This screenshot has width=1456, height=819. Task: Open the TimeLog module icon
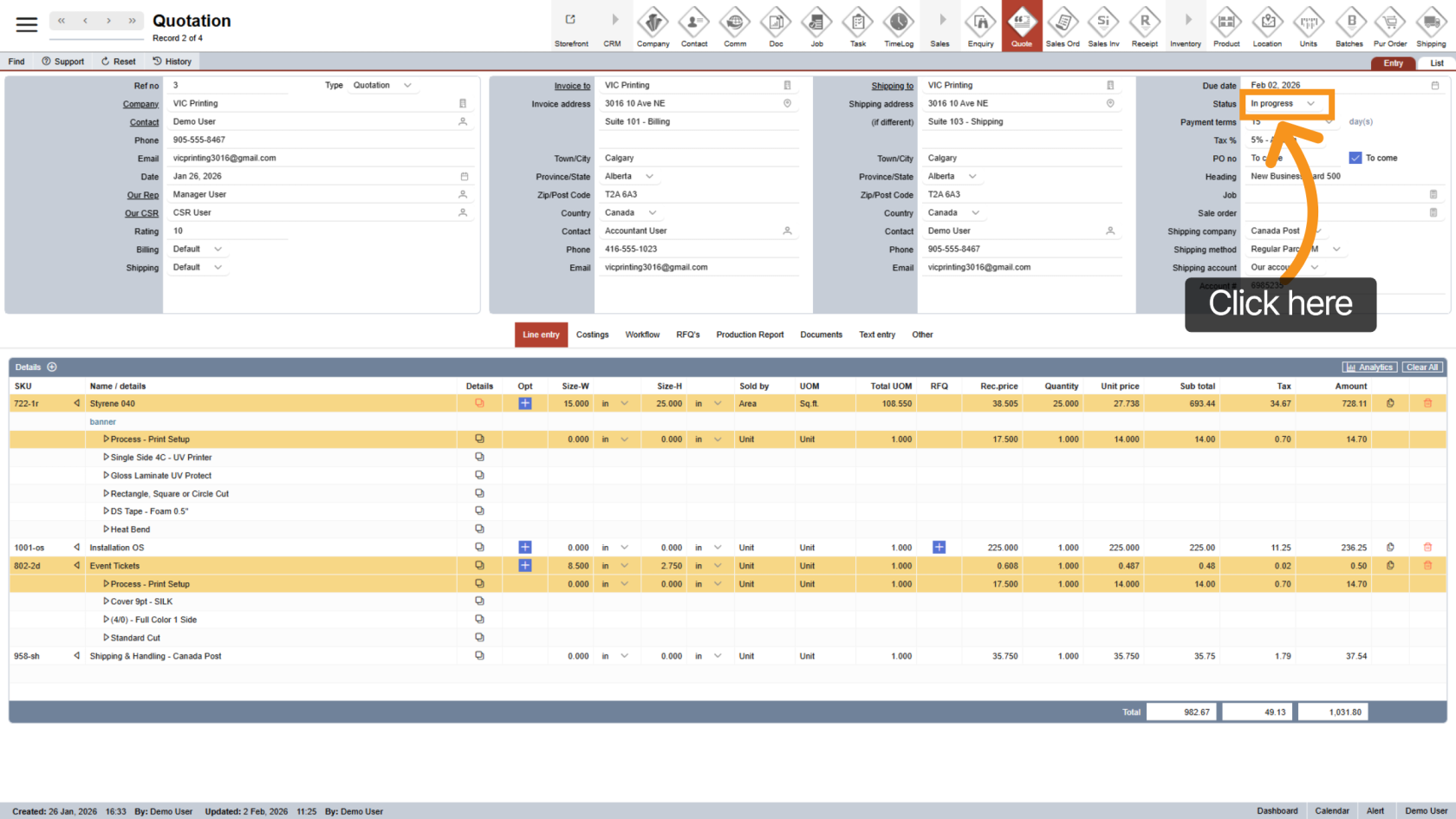898,26
